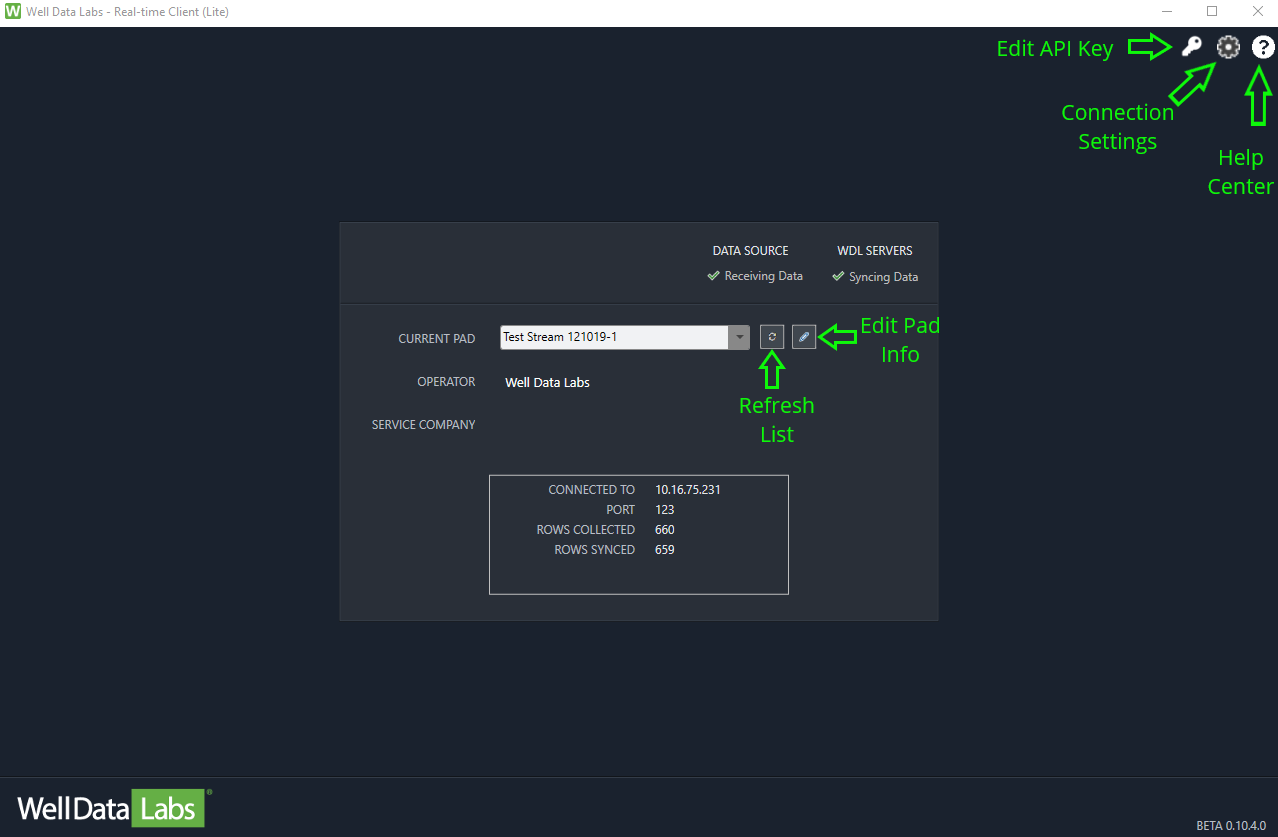Open the Edit API Key icon
Viewport: 1278px width, 837px height.
[1191, 46]
